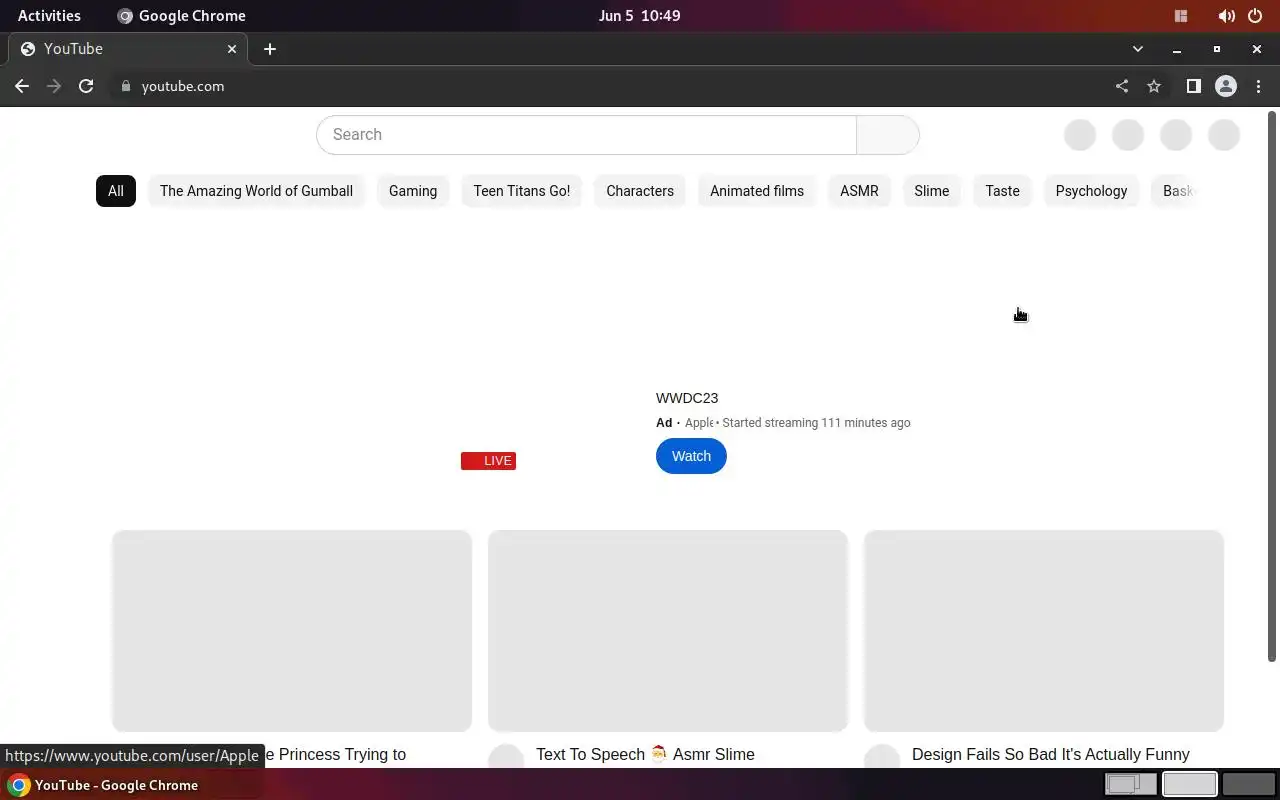Open the Chrome side panel icon
This screenshot has width=1280, height=800.
[1193, 86]
